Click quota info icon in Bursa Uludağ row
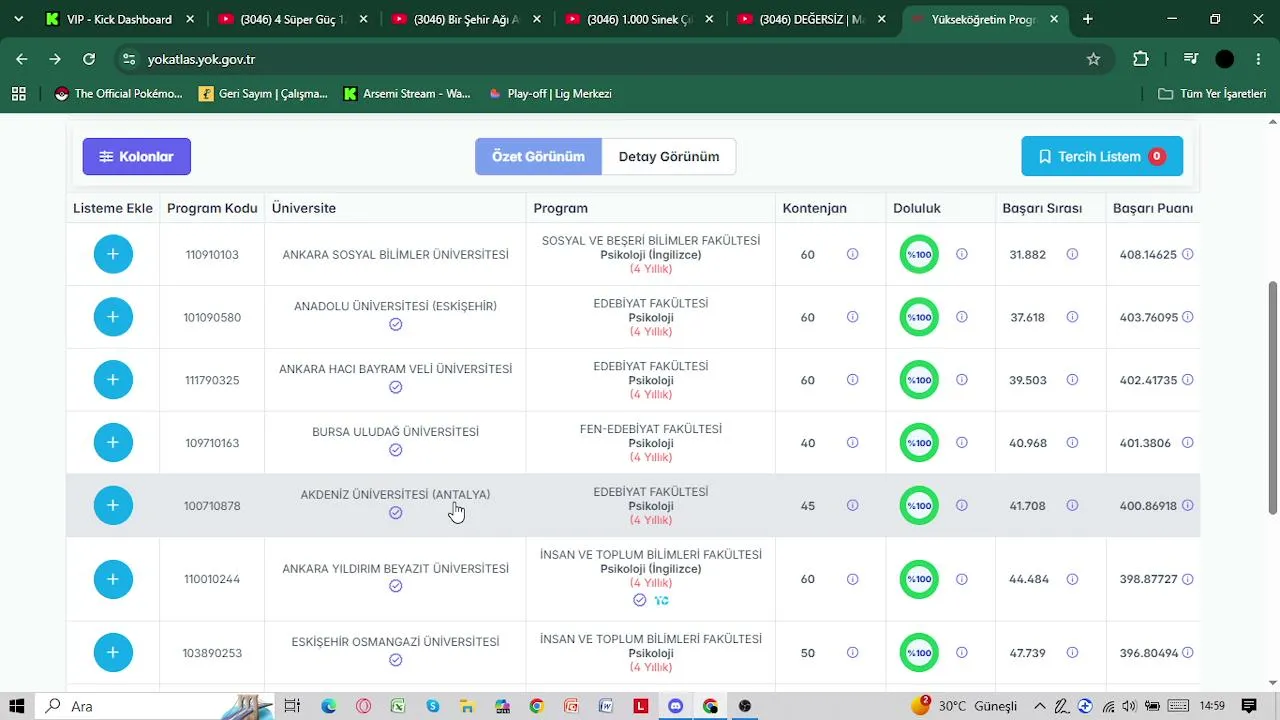Viewport: 1280px width, 720px height. click(x=853, y=443)
